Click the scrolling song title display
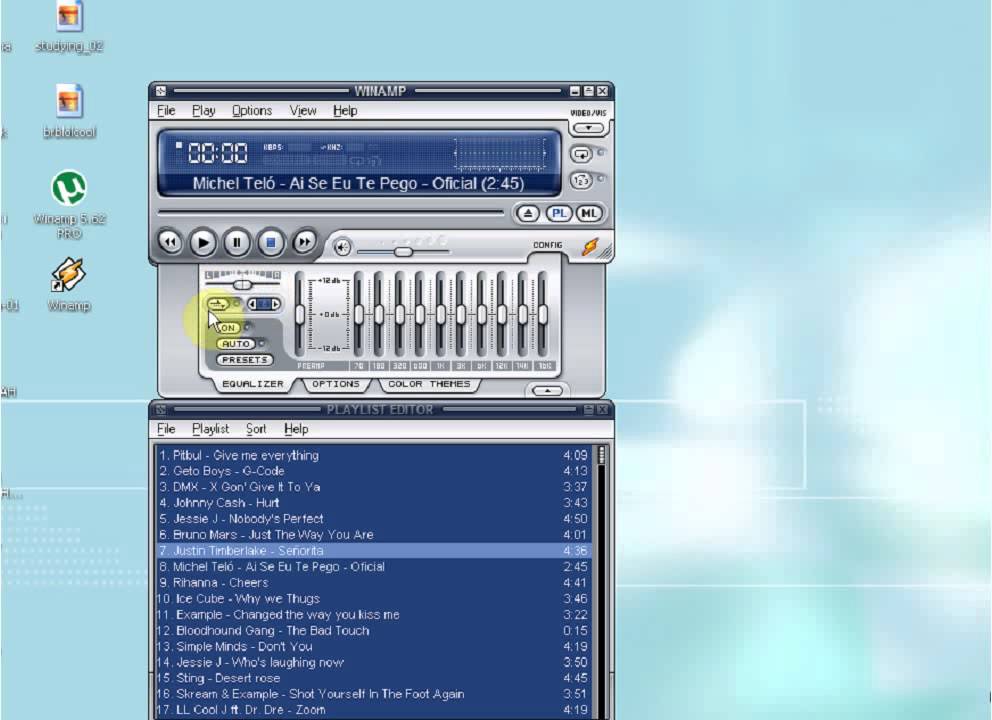 click(358, 183)
